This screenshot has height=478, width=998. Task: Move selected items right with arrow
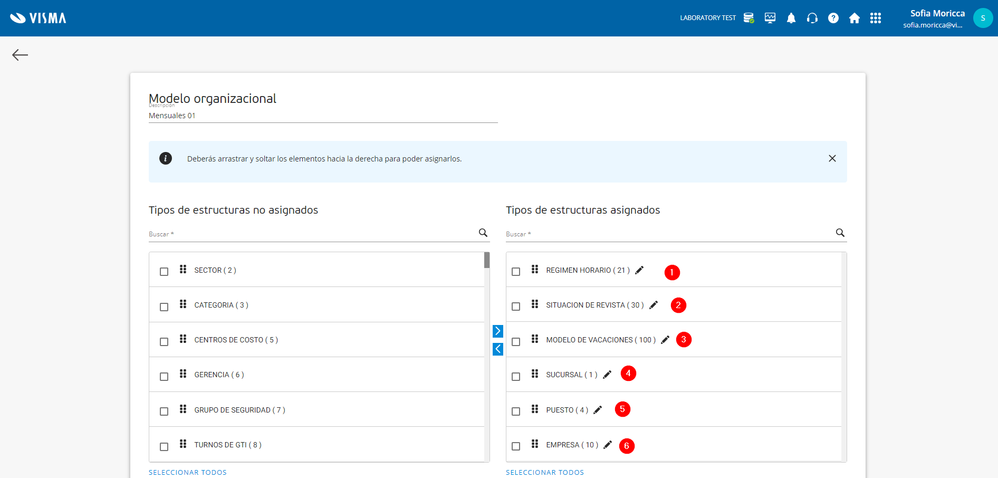click(x=498, y=331)
